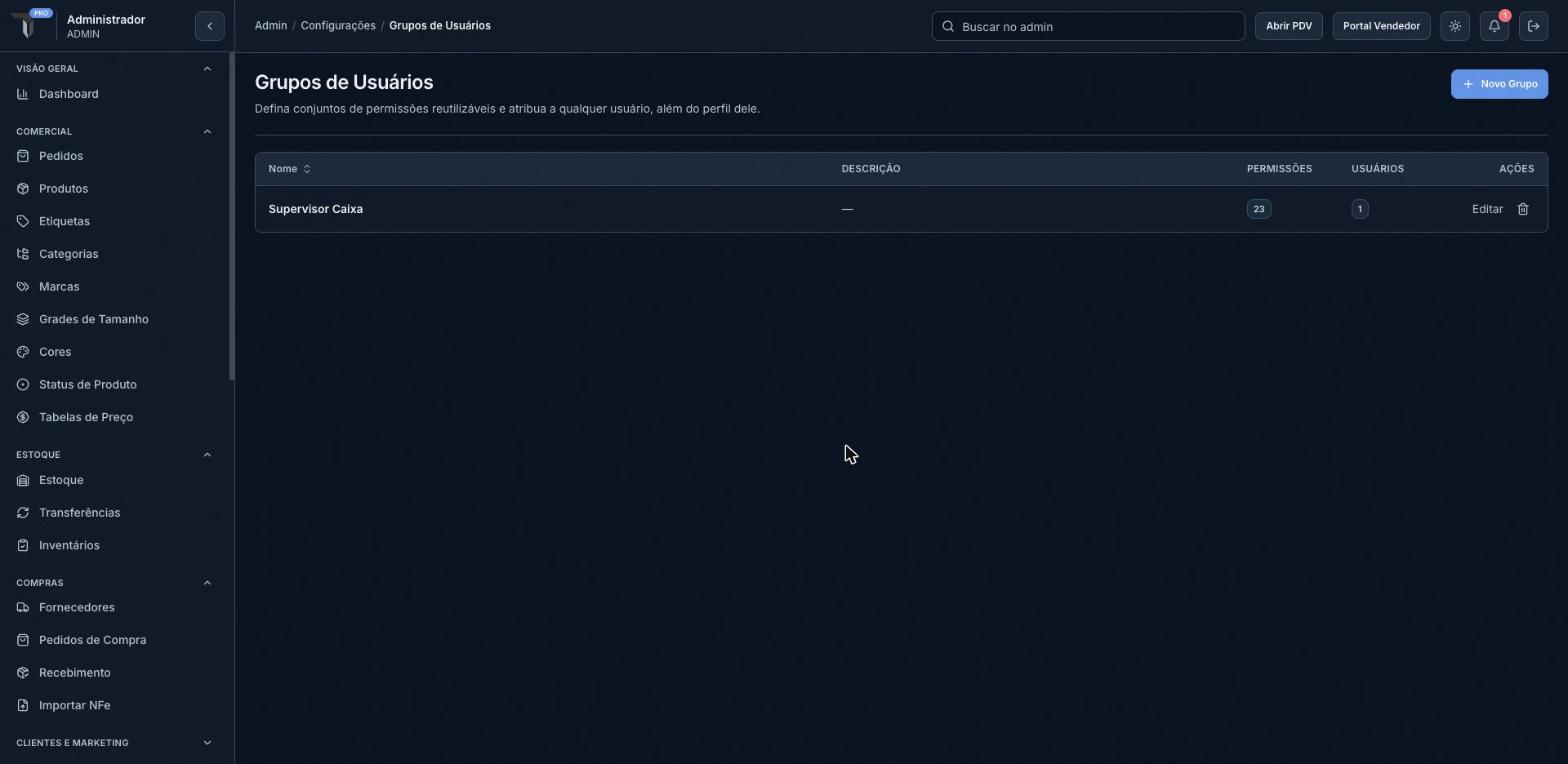Collapse the Compras section
The image size is (1568, 764).
point(207,583)
